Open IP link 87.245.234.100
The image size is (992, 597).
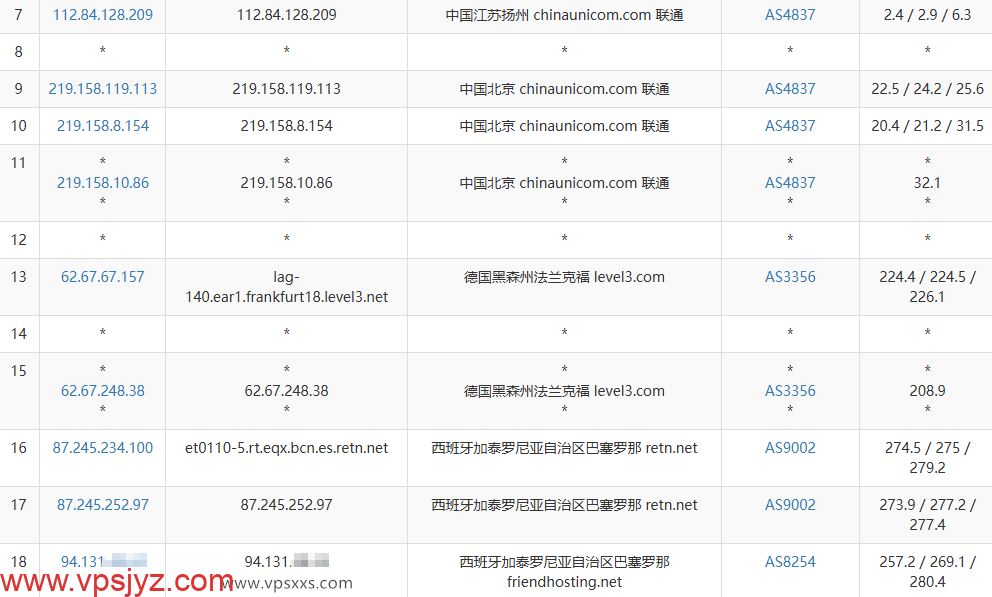pos(102,448)
